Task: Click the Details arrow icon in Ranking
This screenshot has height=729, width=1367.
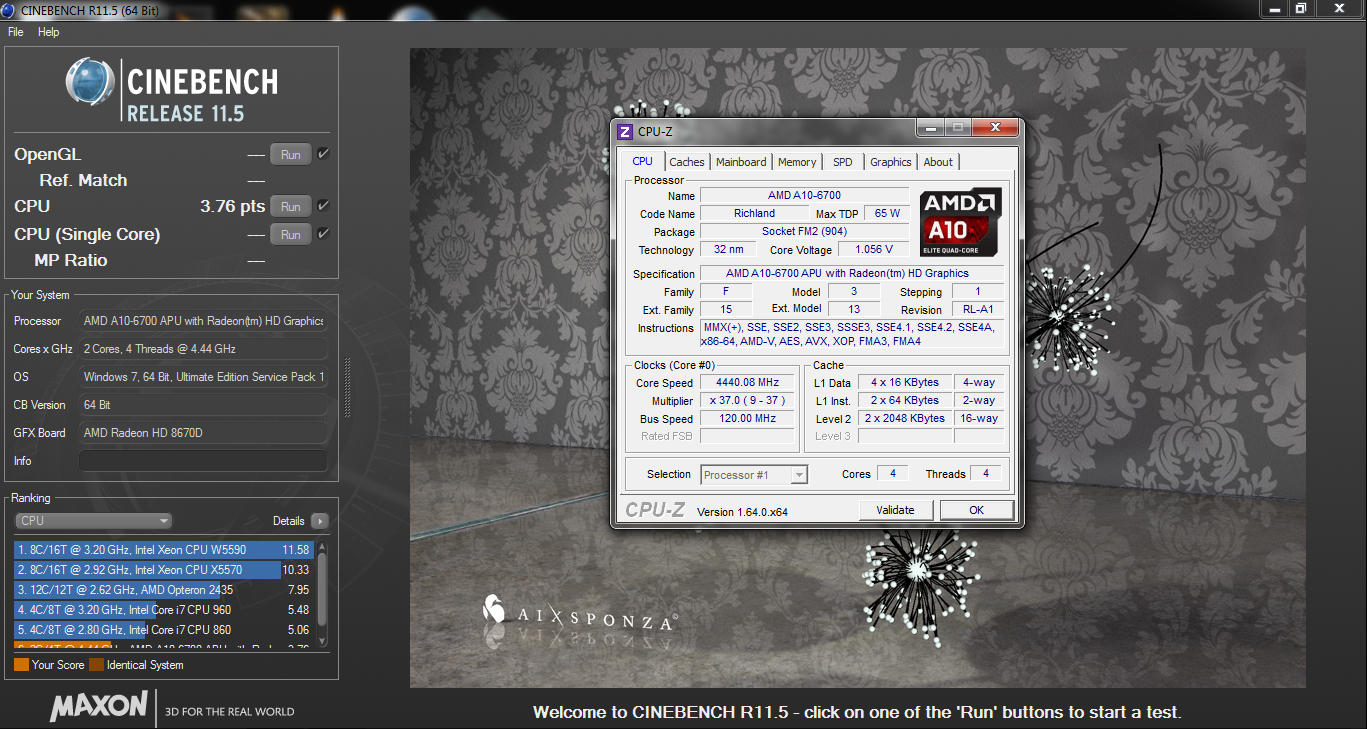Action: (x=319, y=521)
